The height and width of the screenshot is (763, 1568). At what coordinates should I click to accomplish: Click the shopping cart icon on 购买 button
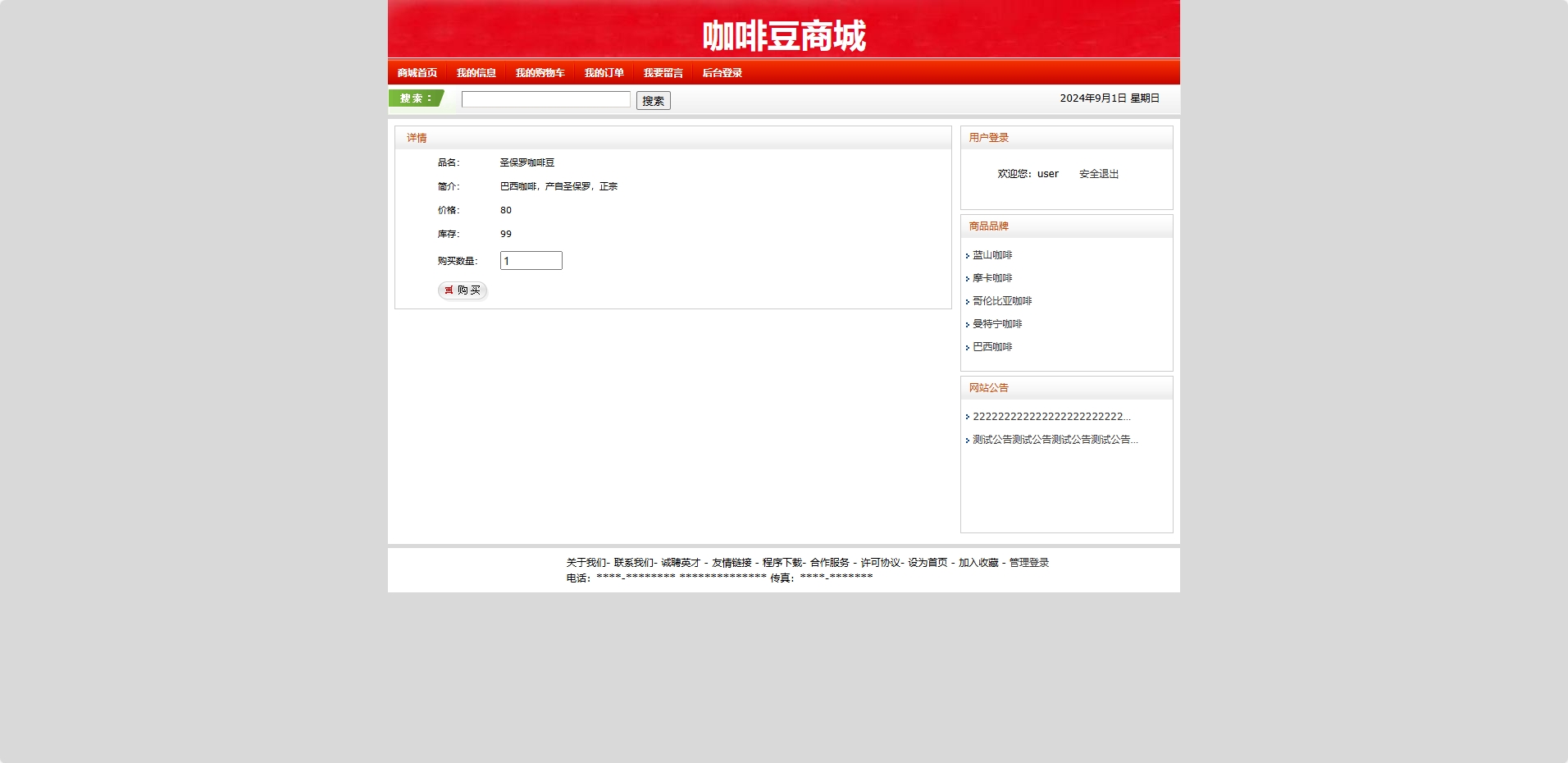[x=449, y=290]
